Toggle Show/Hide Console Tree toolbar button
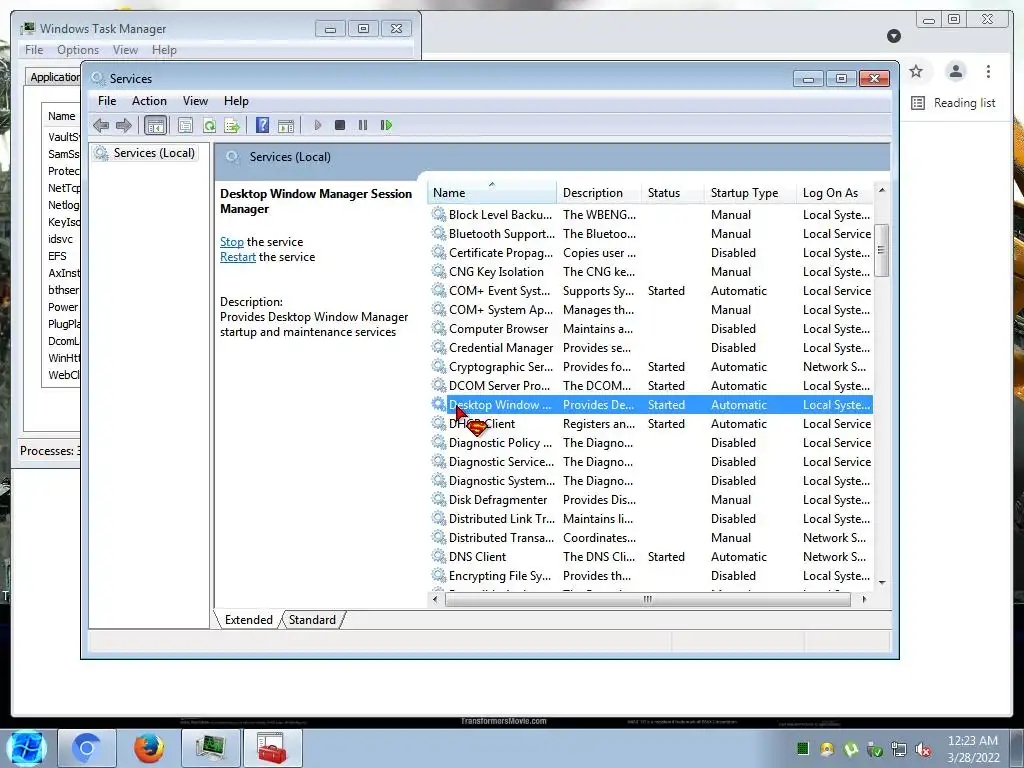 pyautogui.click(x=155, y=125)
